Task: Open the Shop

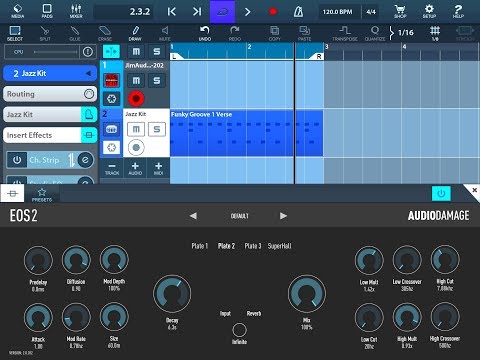Action: [x=400, y=11]
